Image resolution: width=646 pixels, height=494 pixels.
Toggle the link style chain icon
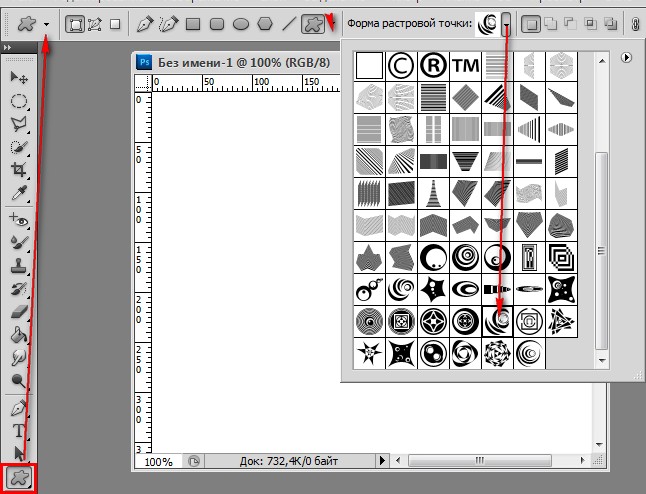point(635,24)
